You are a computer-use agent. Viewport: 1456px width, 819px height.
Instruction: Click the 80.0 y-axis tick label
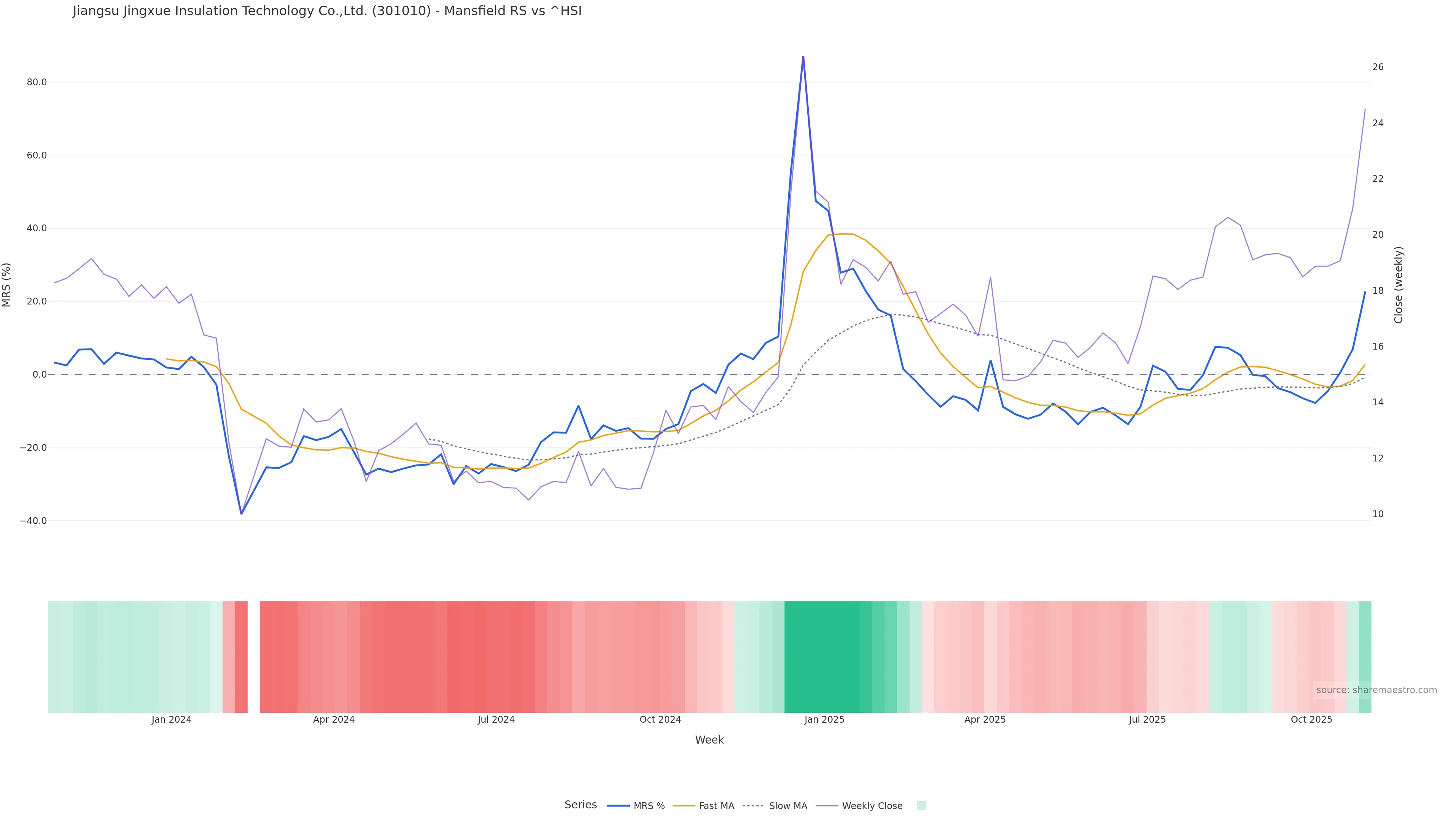point(37,83)
